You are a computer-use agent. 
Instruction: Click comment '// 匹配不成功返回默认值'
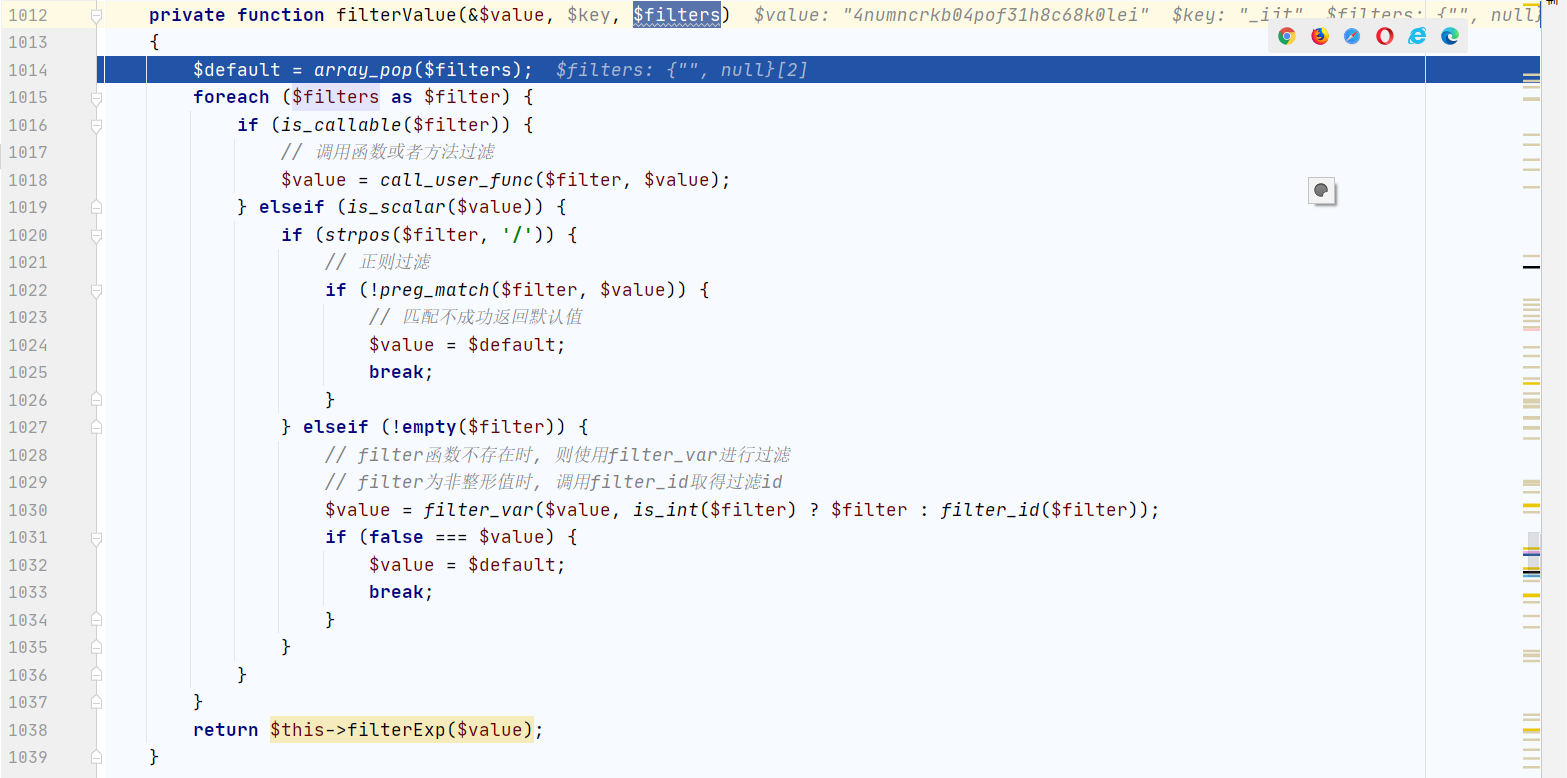[475, 317]
